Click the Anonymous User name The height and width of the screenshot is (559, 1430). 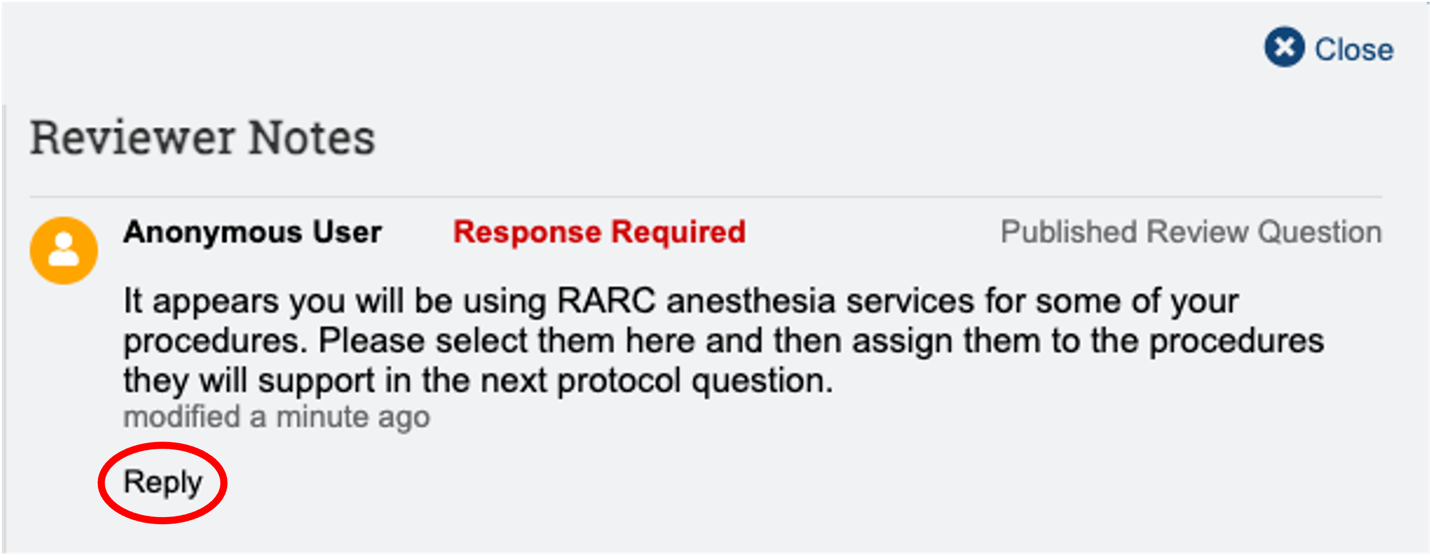click(x=252, y=232)
